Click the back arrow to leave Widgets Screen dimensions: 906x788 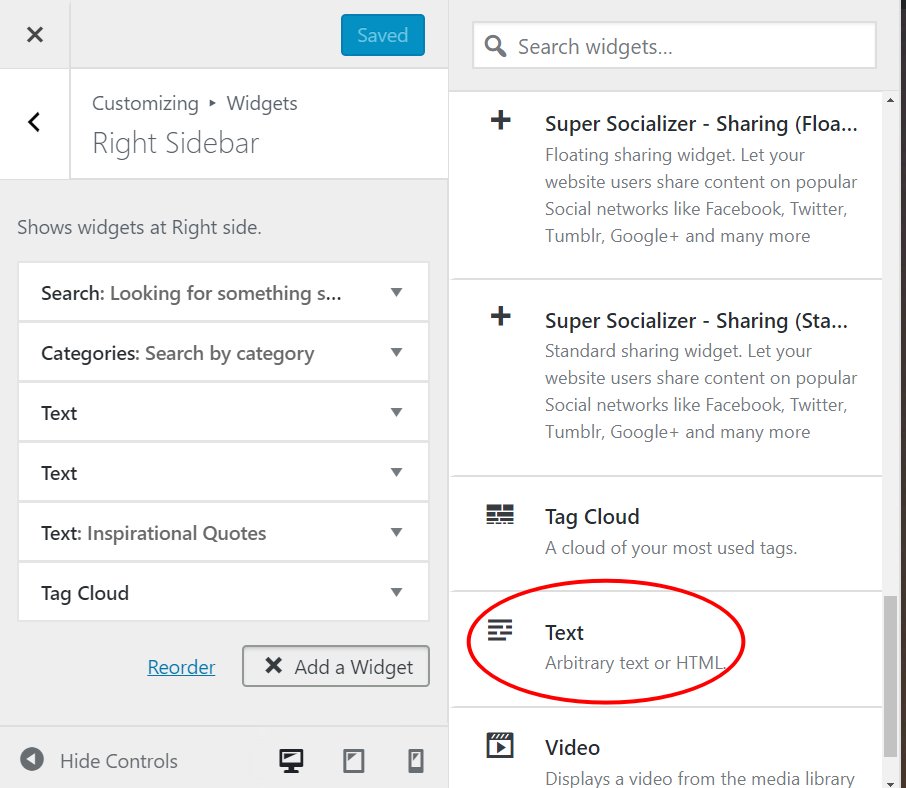(x=35, y=122)
